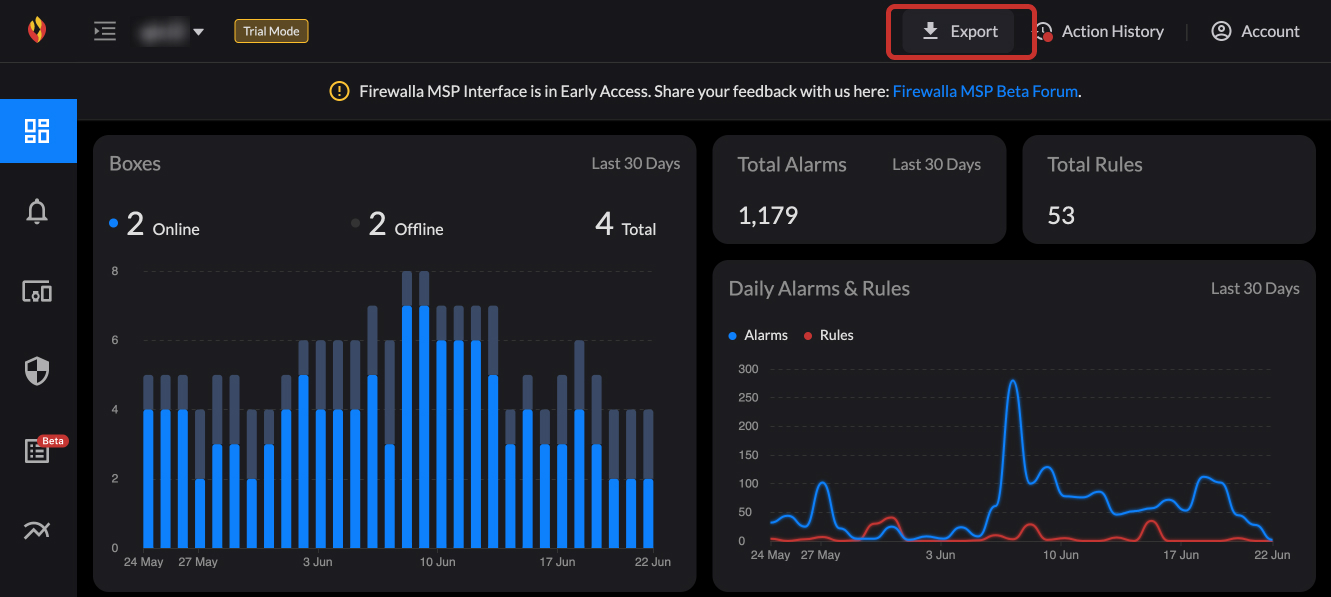Click the Total Rules card title
Viewport: 1331px width, 597px height.
(1095, 165)
